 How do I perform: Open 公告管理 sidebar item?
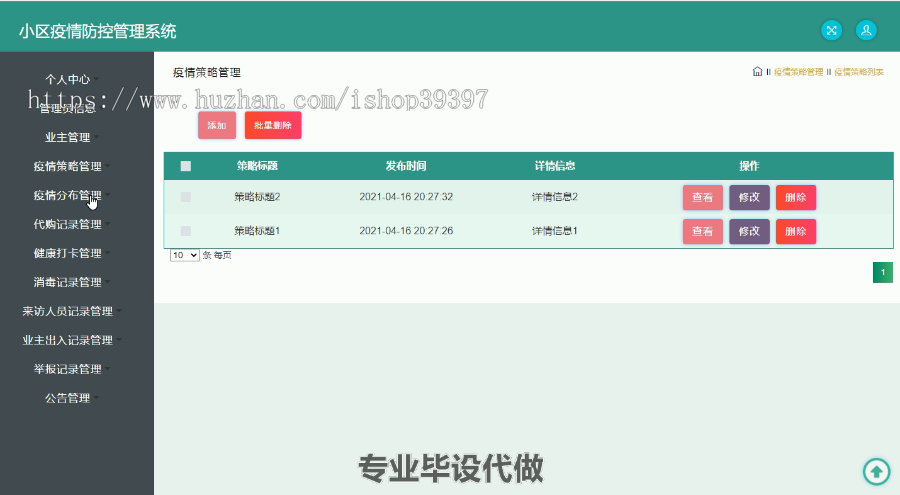[68, 399]
